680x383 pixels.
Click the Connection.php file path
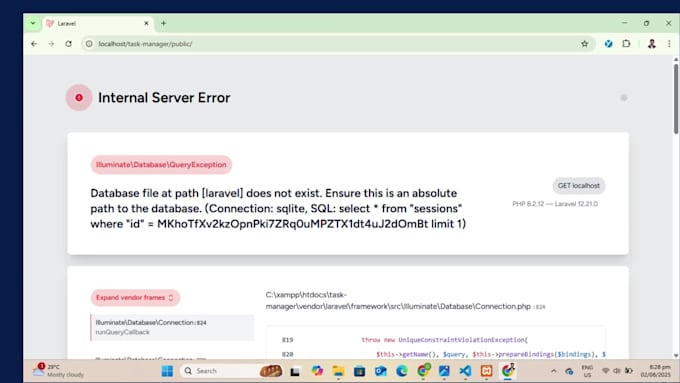click(x=405, y=301)
